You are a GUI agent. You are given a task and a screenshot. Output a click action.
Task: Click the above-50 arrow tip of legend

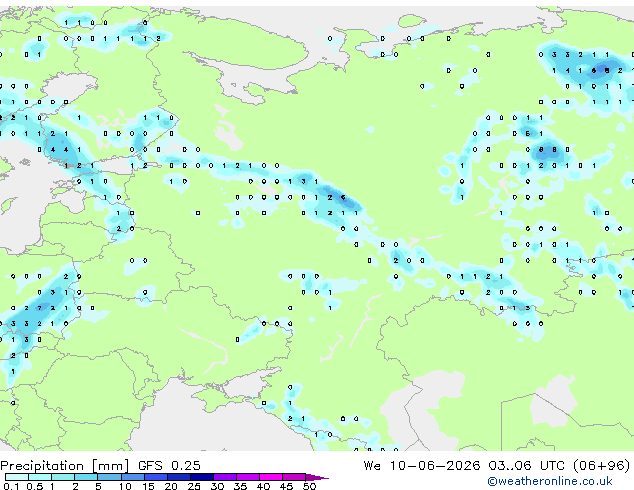(317, 477)
